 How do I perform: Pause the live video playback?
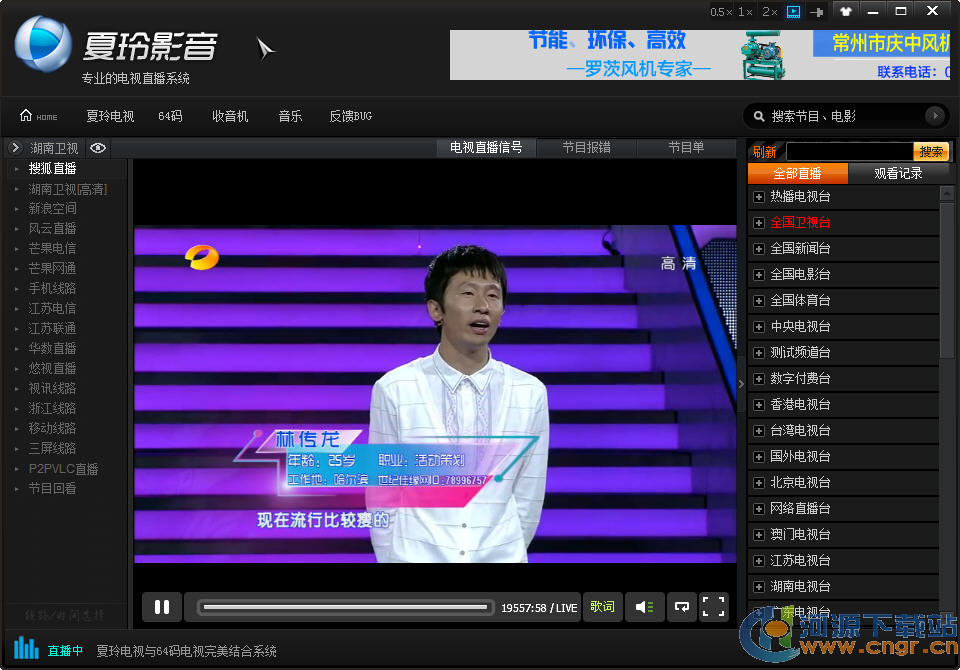pos(162,607)
